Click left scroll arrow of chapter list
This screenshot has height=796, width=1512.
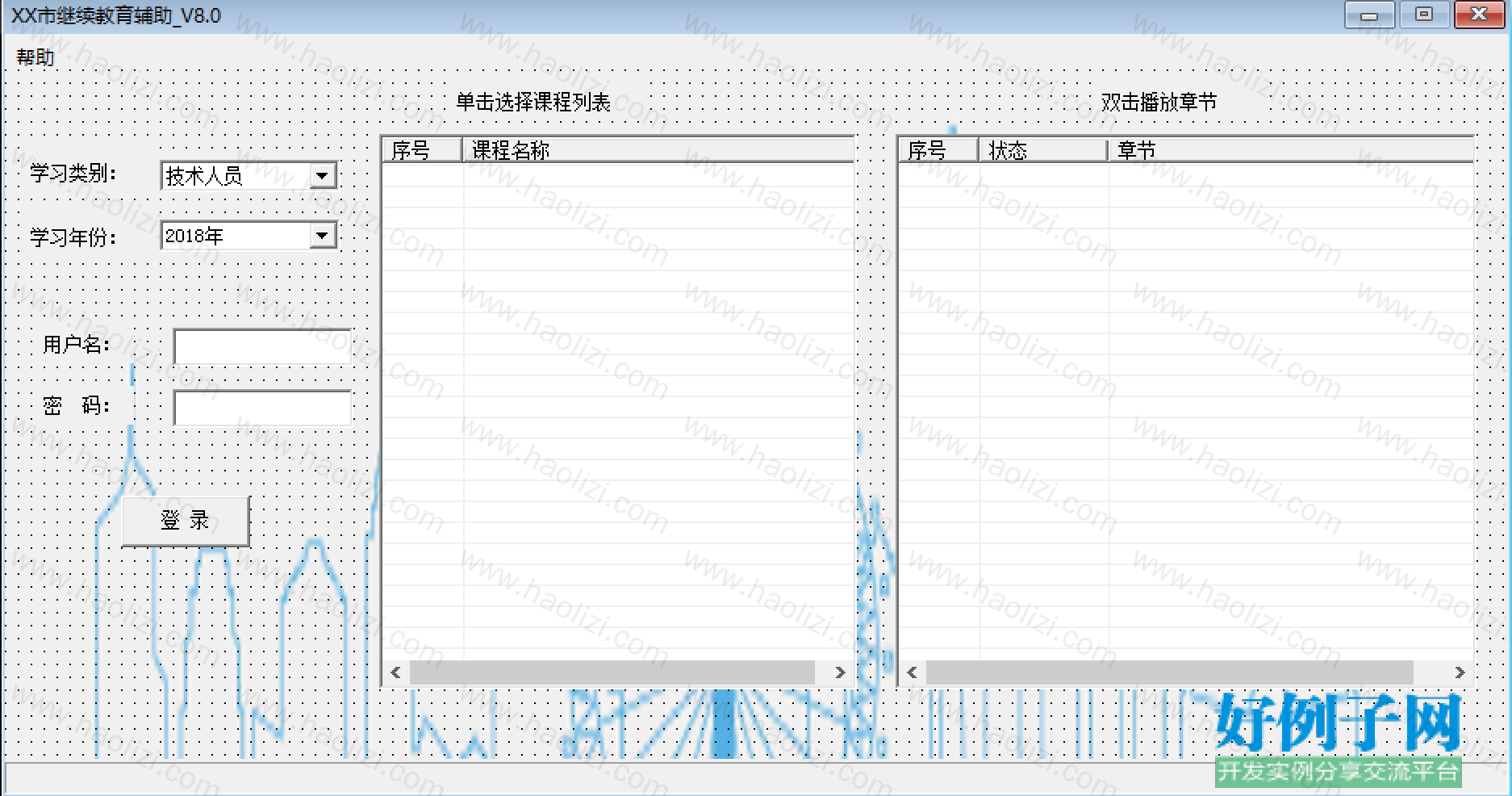point(912,672)
